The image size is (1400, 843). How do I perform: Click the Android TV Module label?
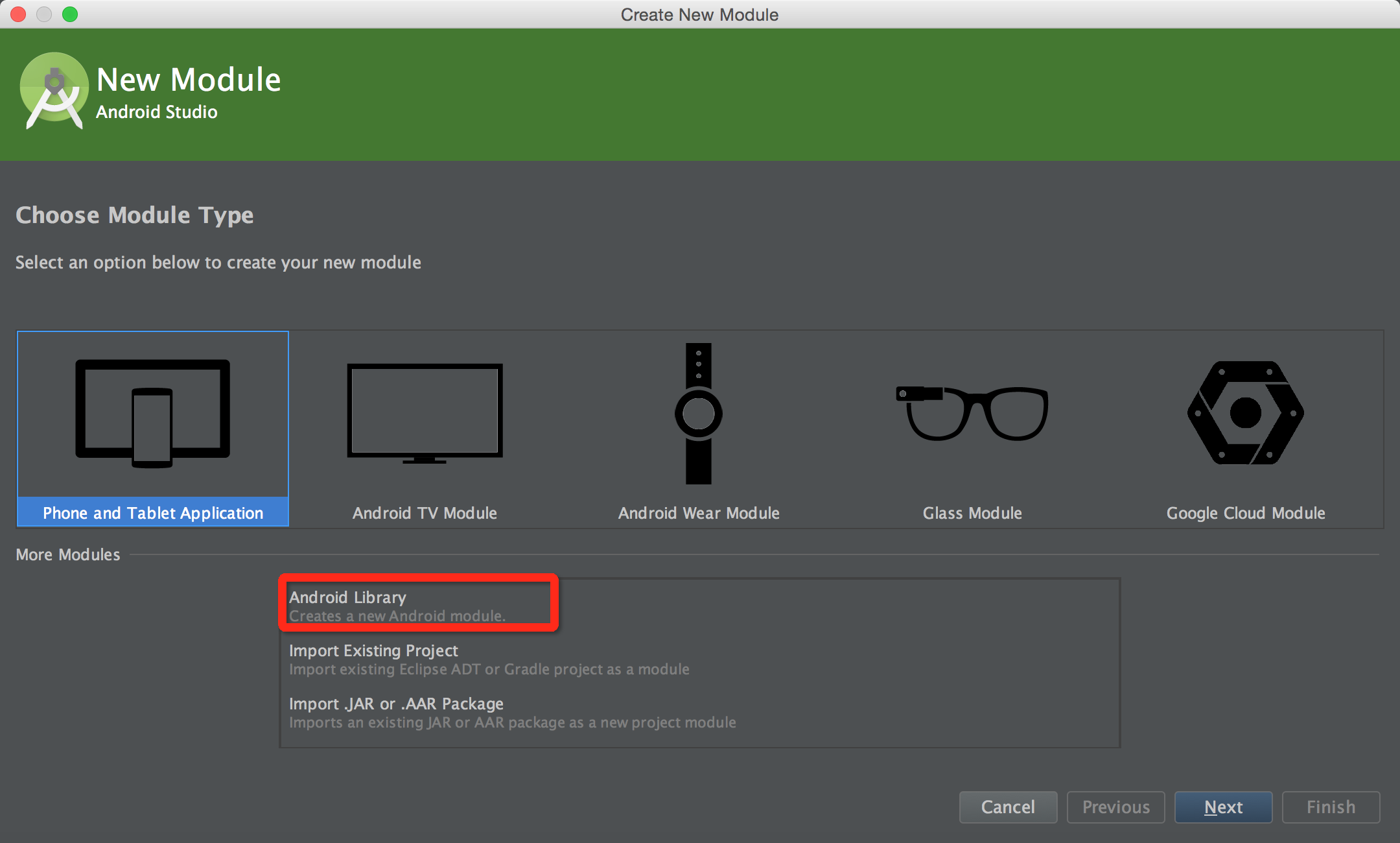pos(425,513)
